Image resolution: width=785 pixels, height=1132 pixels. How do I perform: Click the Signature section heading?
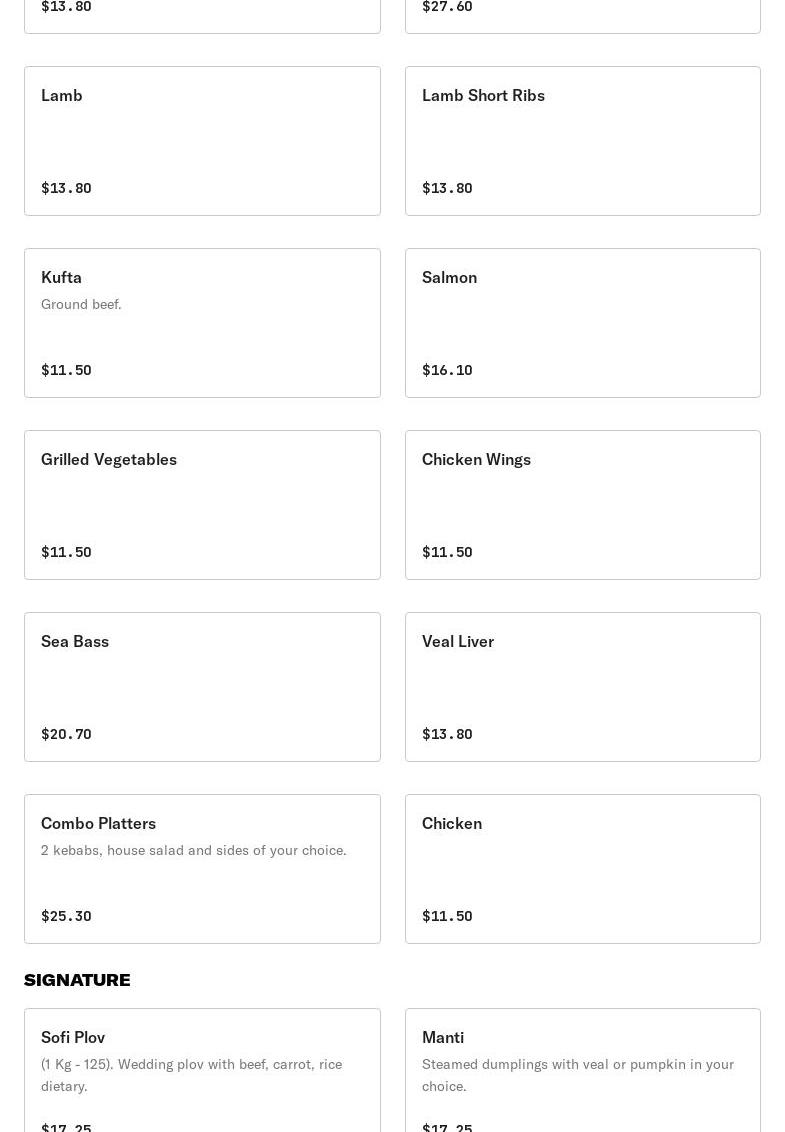(x=77, y=980)
